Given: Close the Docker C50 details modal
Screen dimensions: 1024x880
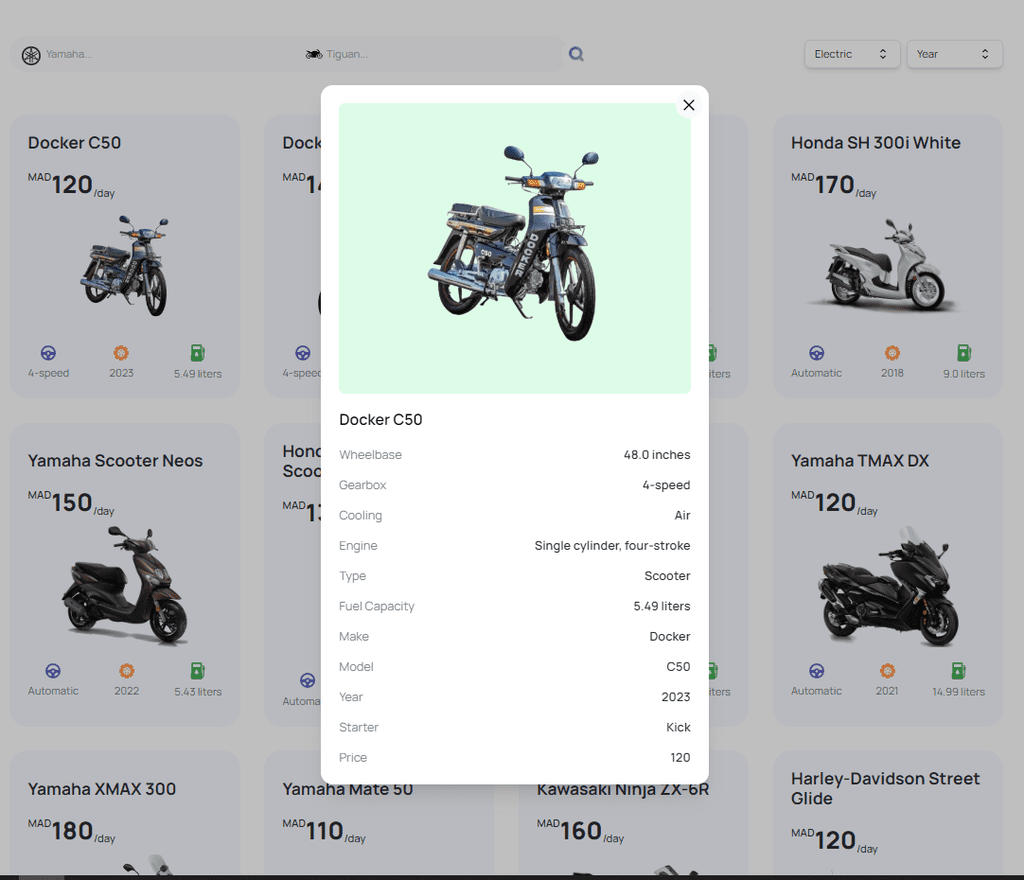Looking at the screenshot, I should [x=688, y=105].
